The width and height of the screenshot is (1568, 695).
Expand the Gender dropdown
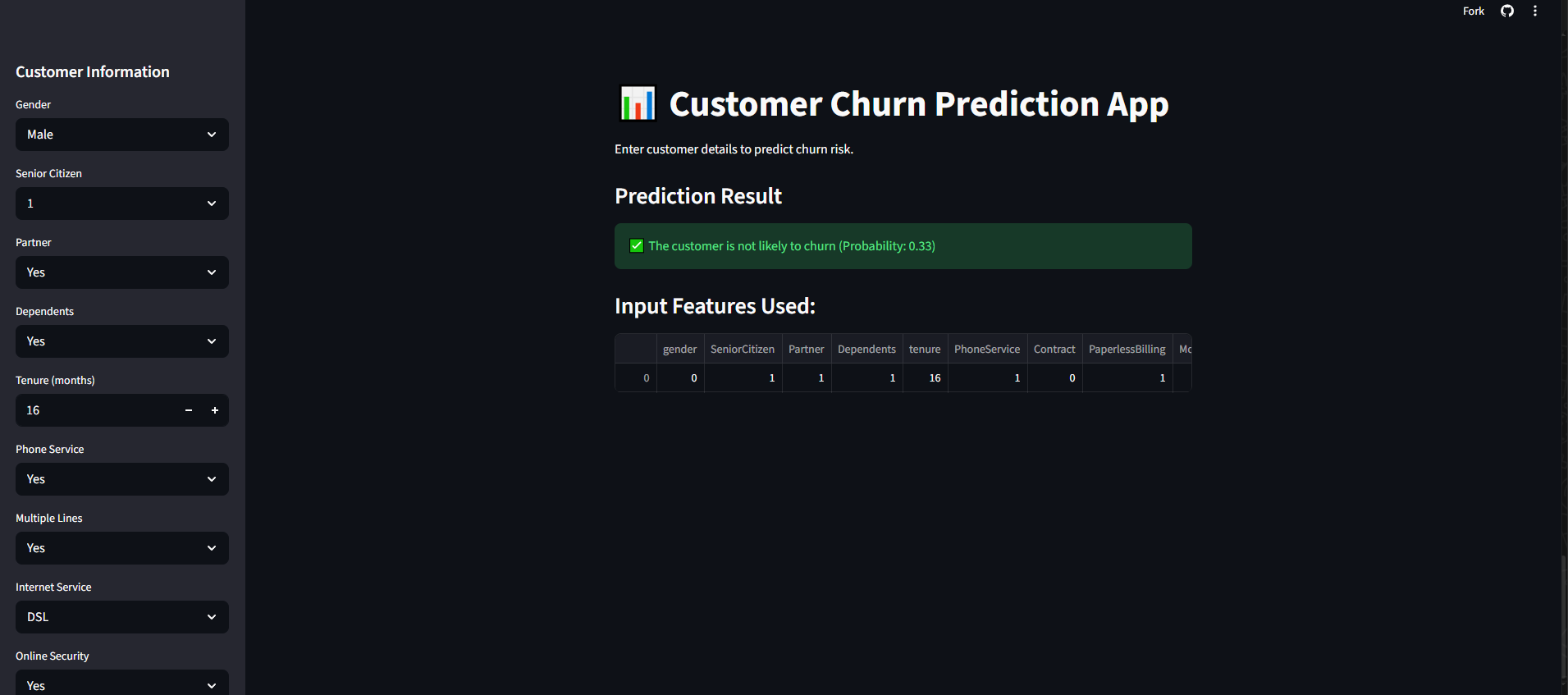point(121,135)
